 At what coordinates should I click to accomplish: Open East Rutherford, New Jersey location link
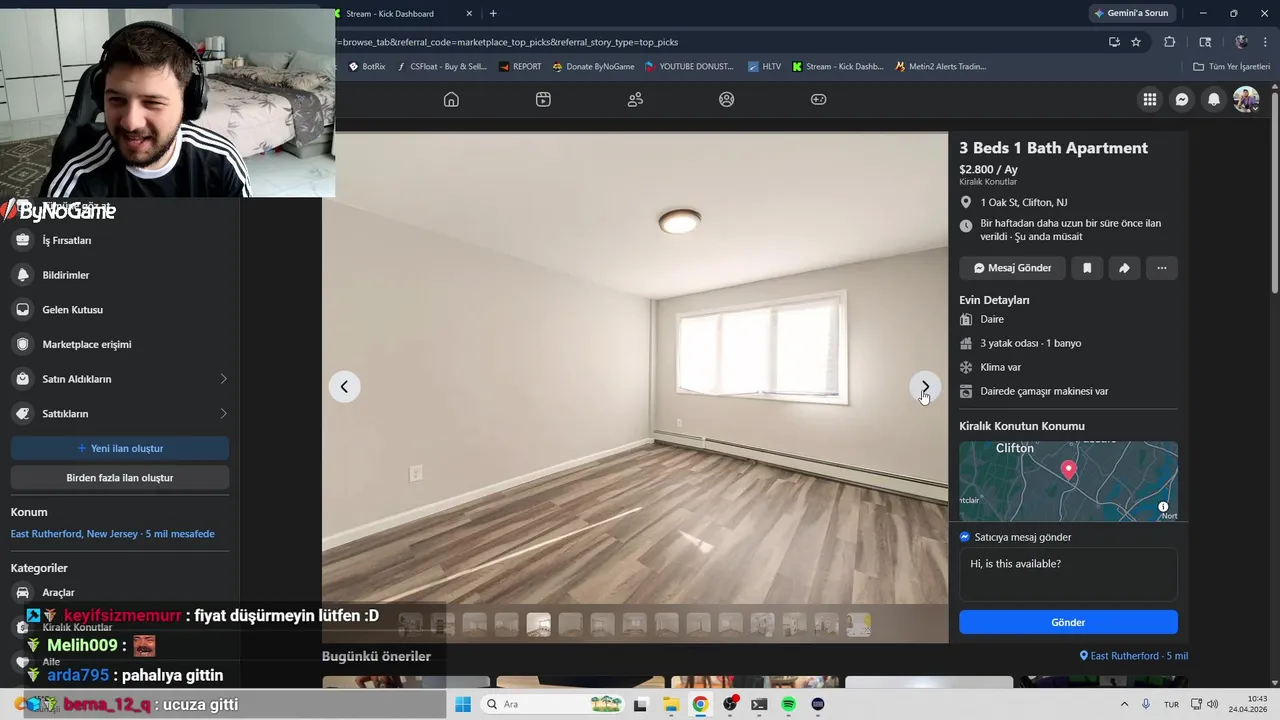(113, 534)
